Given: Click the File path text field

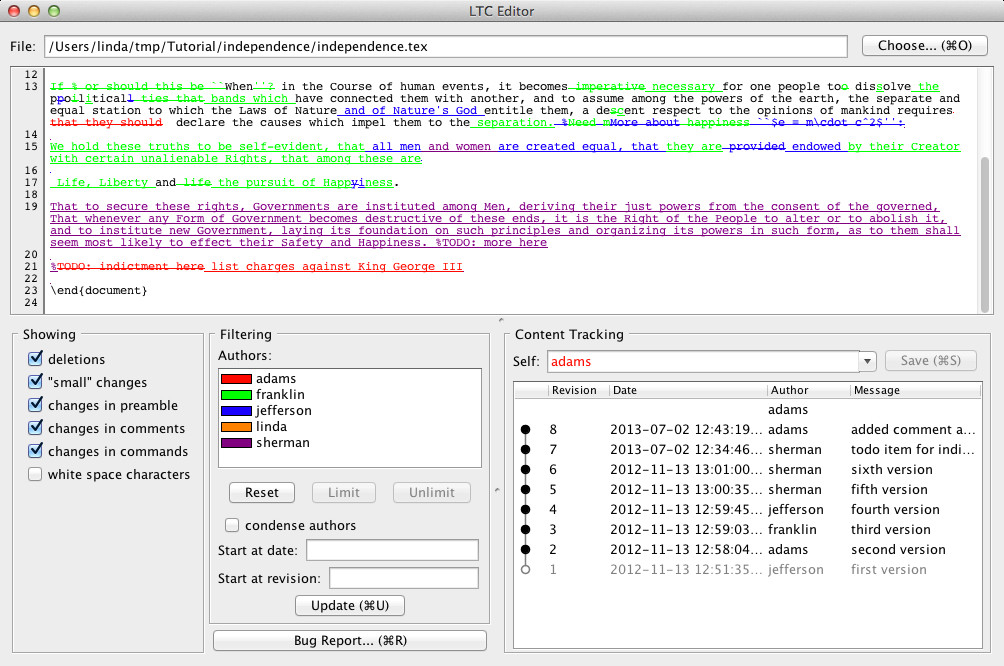Looking at the screenshot, I should click(x=446, y=46).
